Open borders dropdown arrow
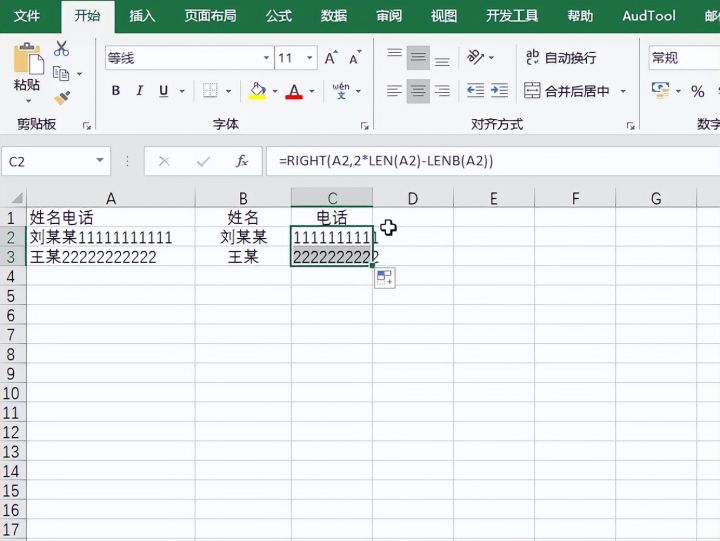This screenshot has height=541, width=720. 228,91
